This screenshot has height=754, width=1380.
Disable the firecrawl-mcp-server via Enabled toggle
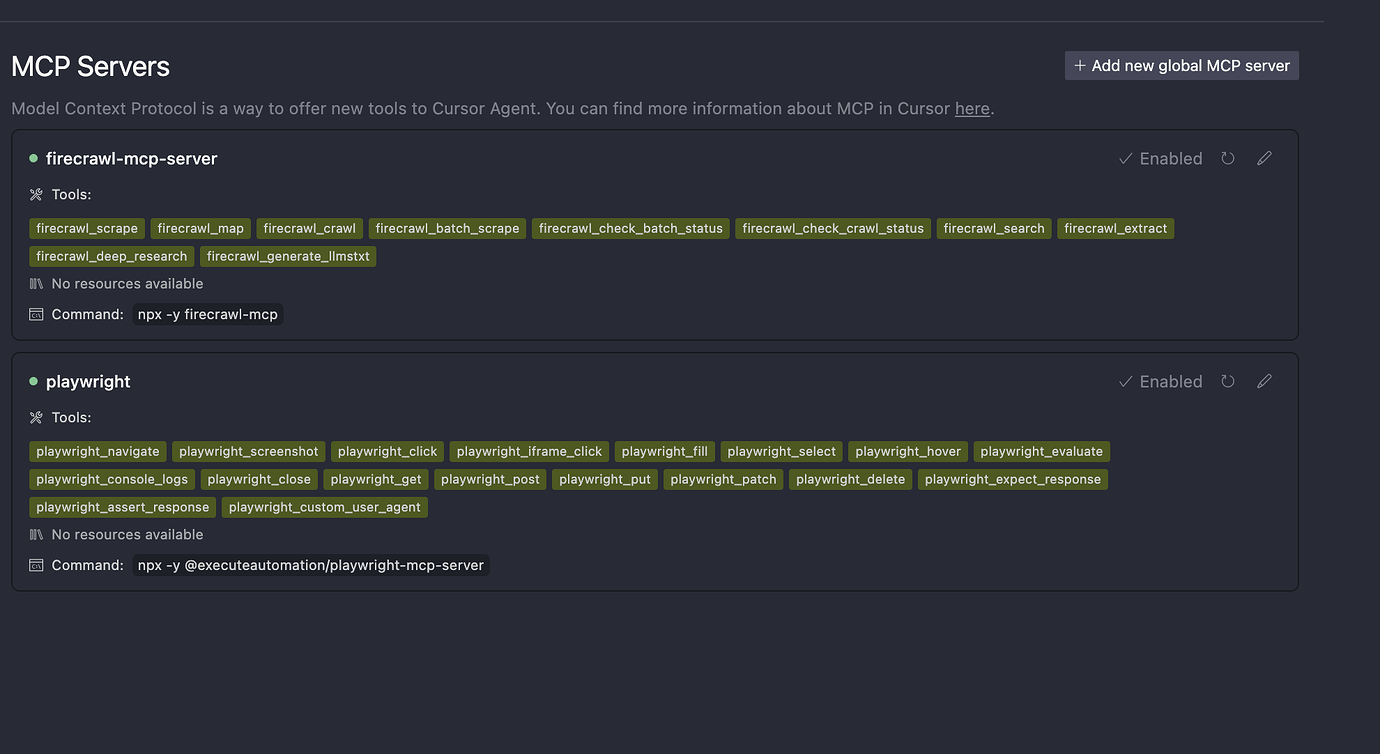(x=1160, y=158)
